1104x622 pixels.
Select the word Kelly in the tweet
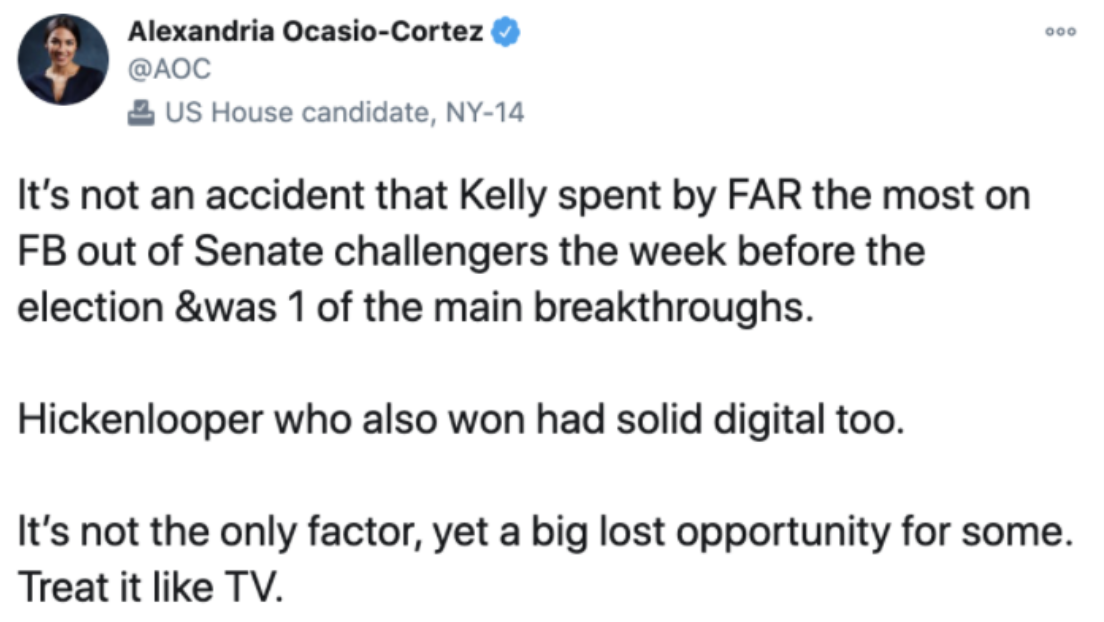pyautogui.click(x=503, y=196)
